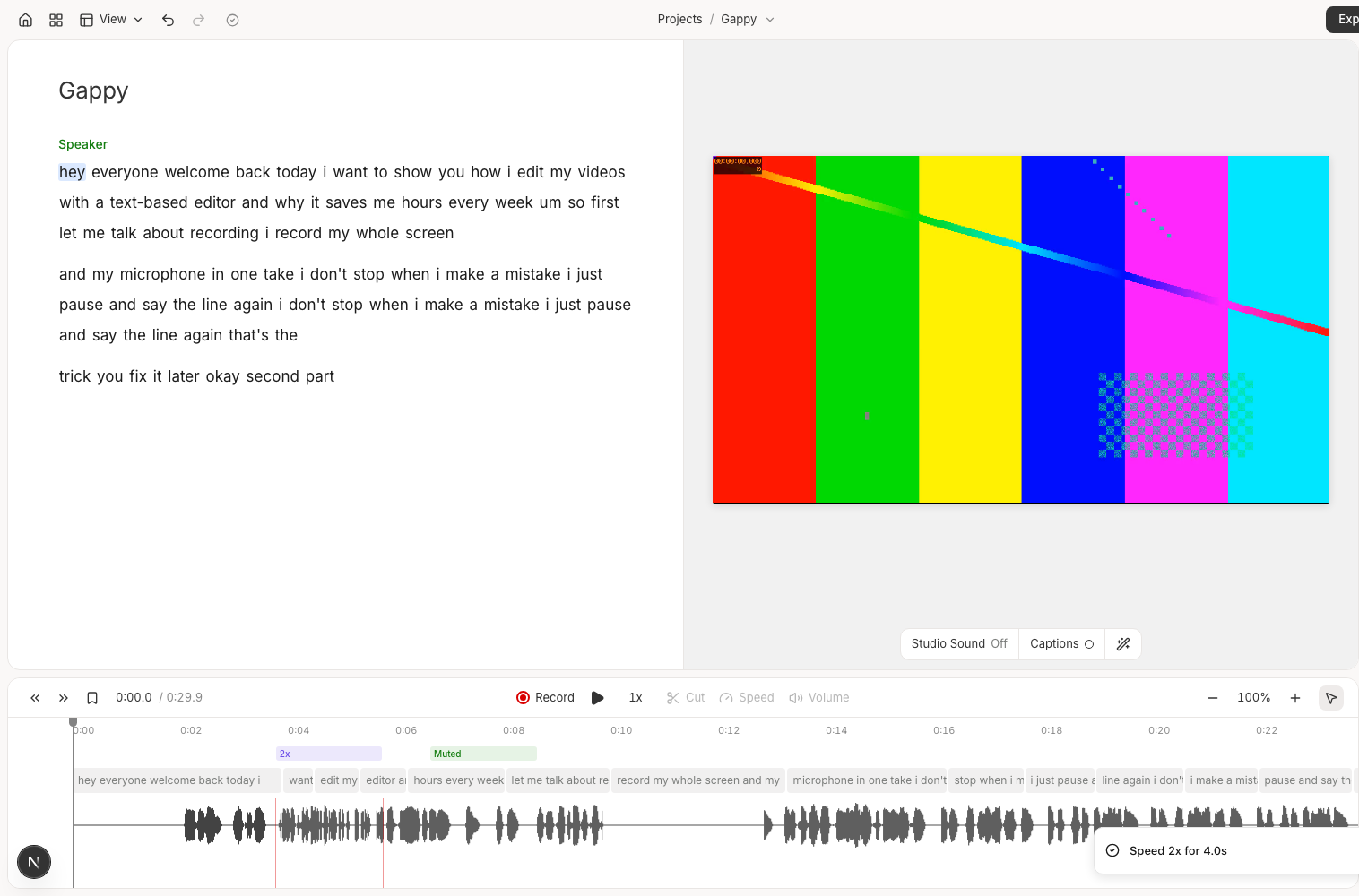Select the "hey everyone welcome back today i" clip
This screenshot has height=896, width=1359.
pyautogui.click(x=177, y=780)
